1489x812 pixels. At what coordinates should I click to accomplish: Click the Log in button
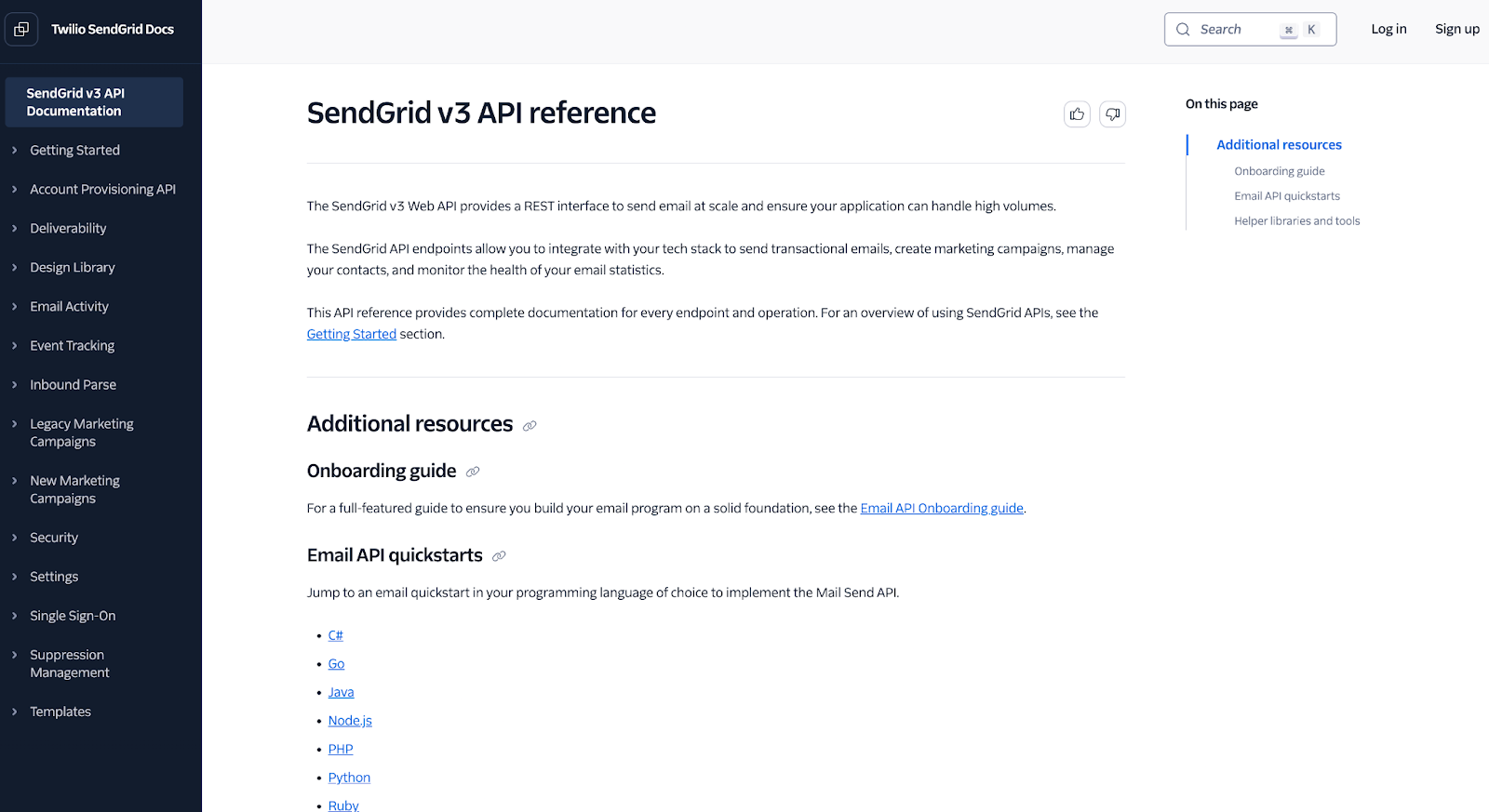point(1388,29)
